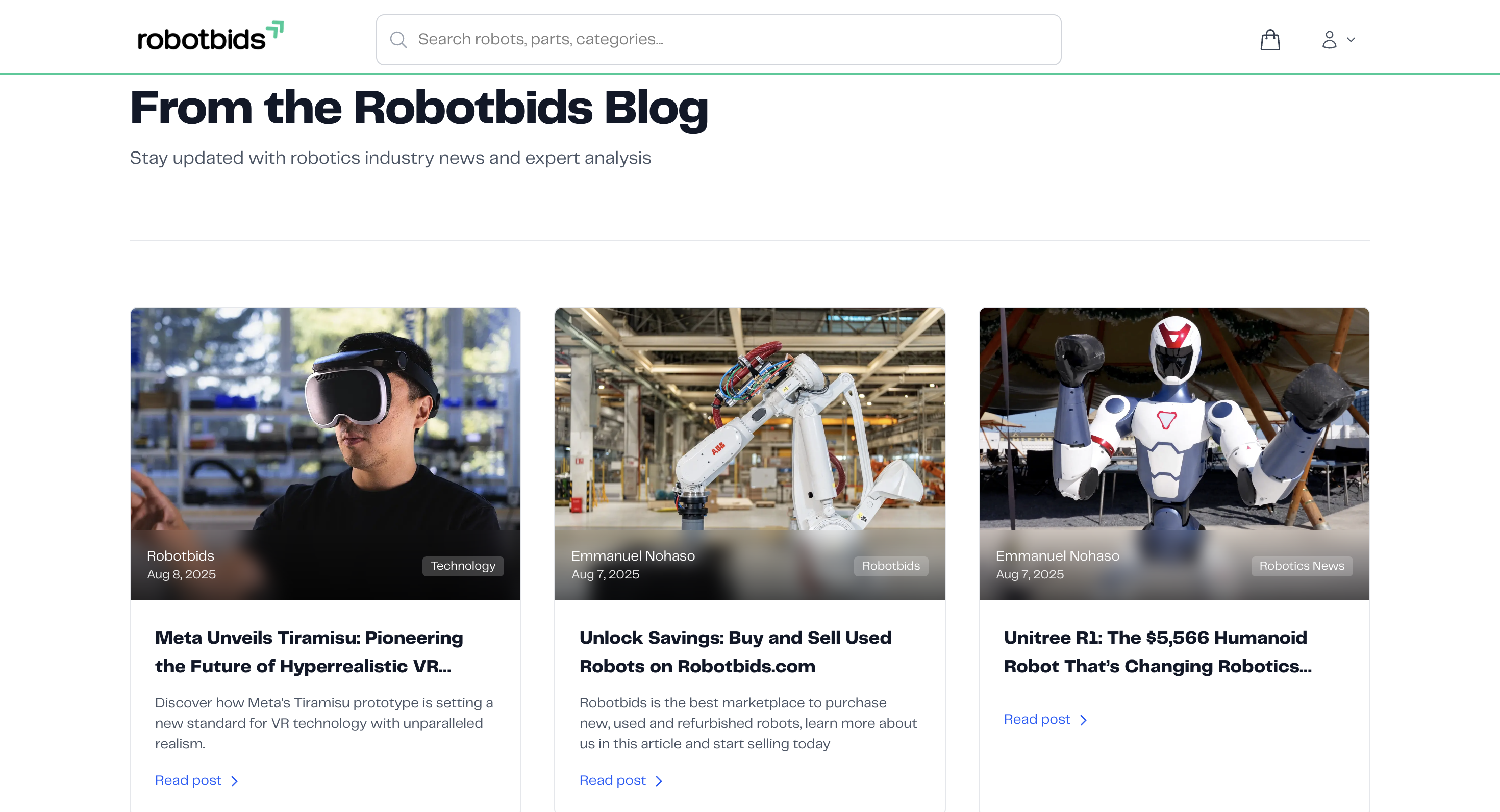Click the robotbids logo
This screenshot has width=1500, height=812.
pos(210,37)
